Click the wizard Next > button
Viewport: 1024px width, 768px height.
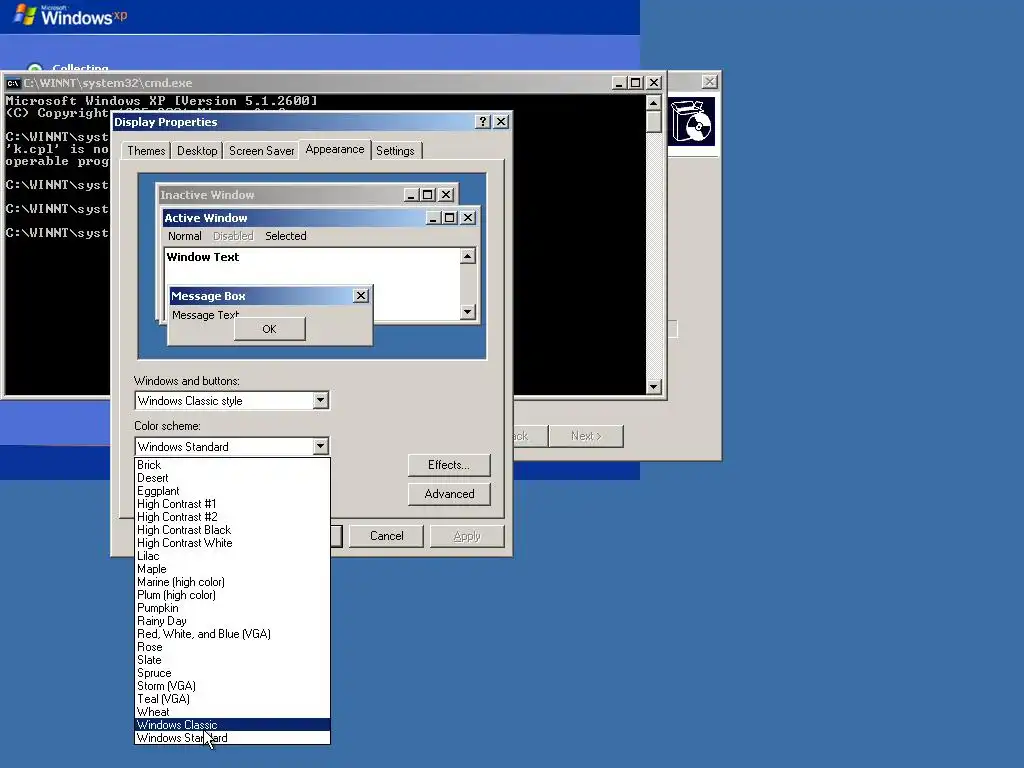586,436
